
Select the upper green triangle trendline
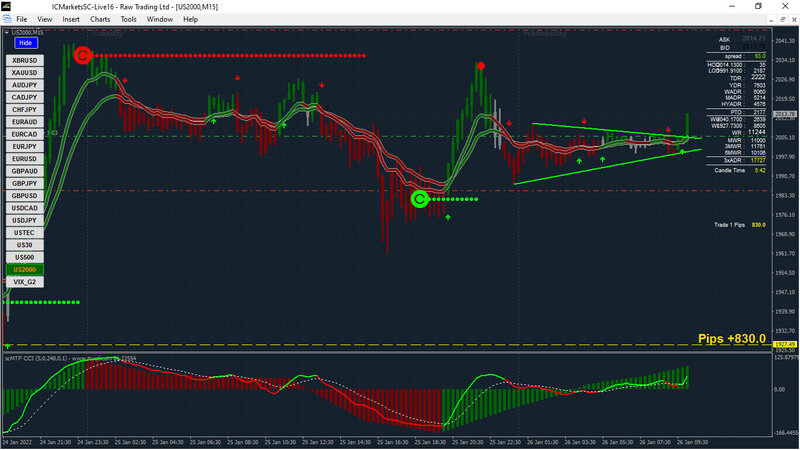click(616, 131)
